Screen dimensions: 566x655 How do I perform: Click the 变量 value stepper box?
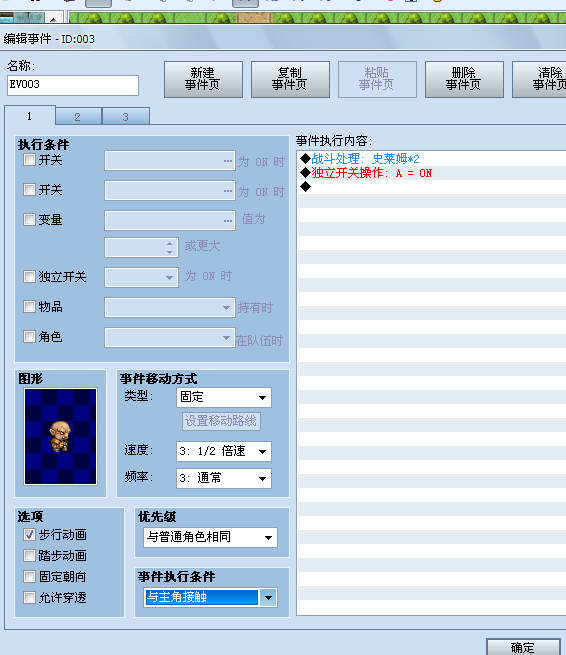[142, 247]
